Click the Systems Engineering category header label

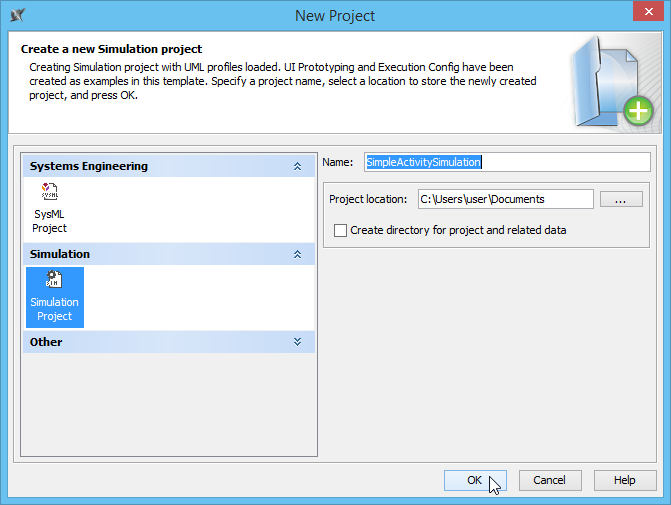tap(89, 166)
